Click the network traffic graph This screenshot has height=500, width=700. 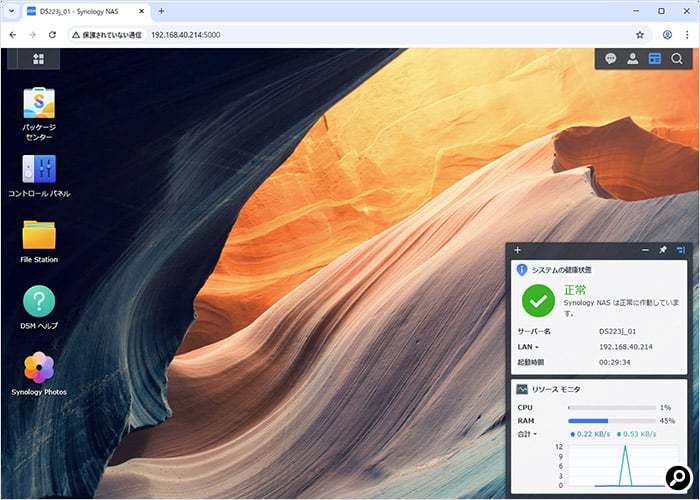pos(623,466)
